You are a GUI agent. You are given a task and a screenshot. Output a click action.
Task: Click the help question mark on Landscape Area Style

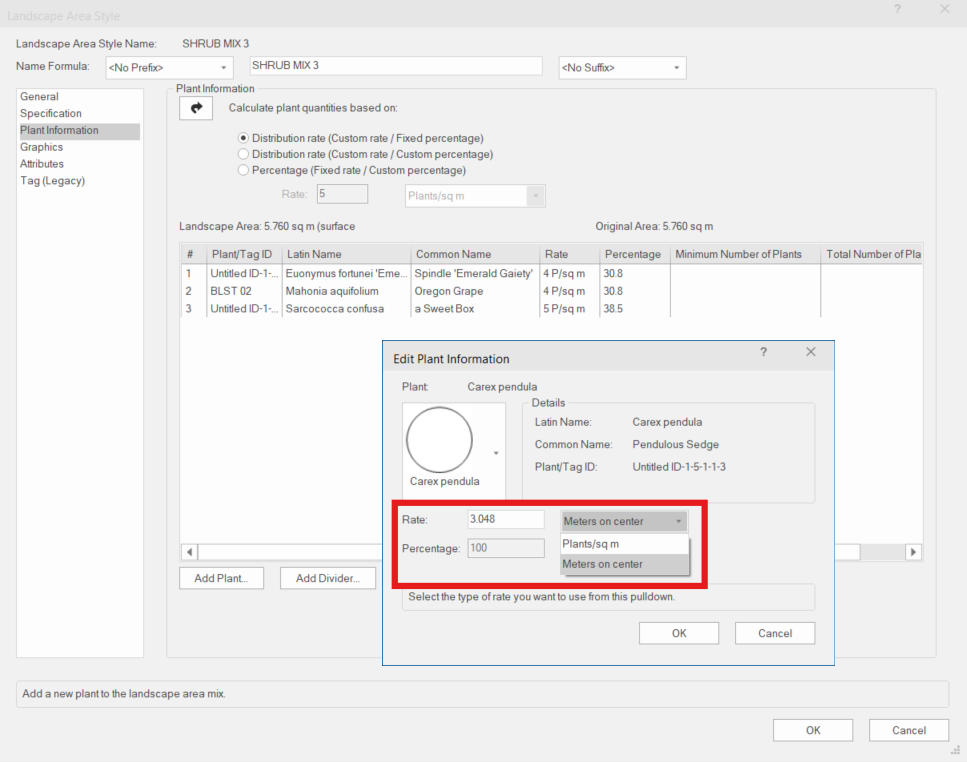897,9
